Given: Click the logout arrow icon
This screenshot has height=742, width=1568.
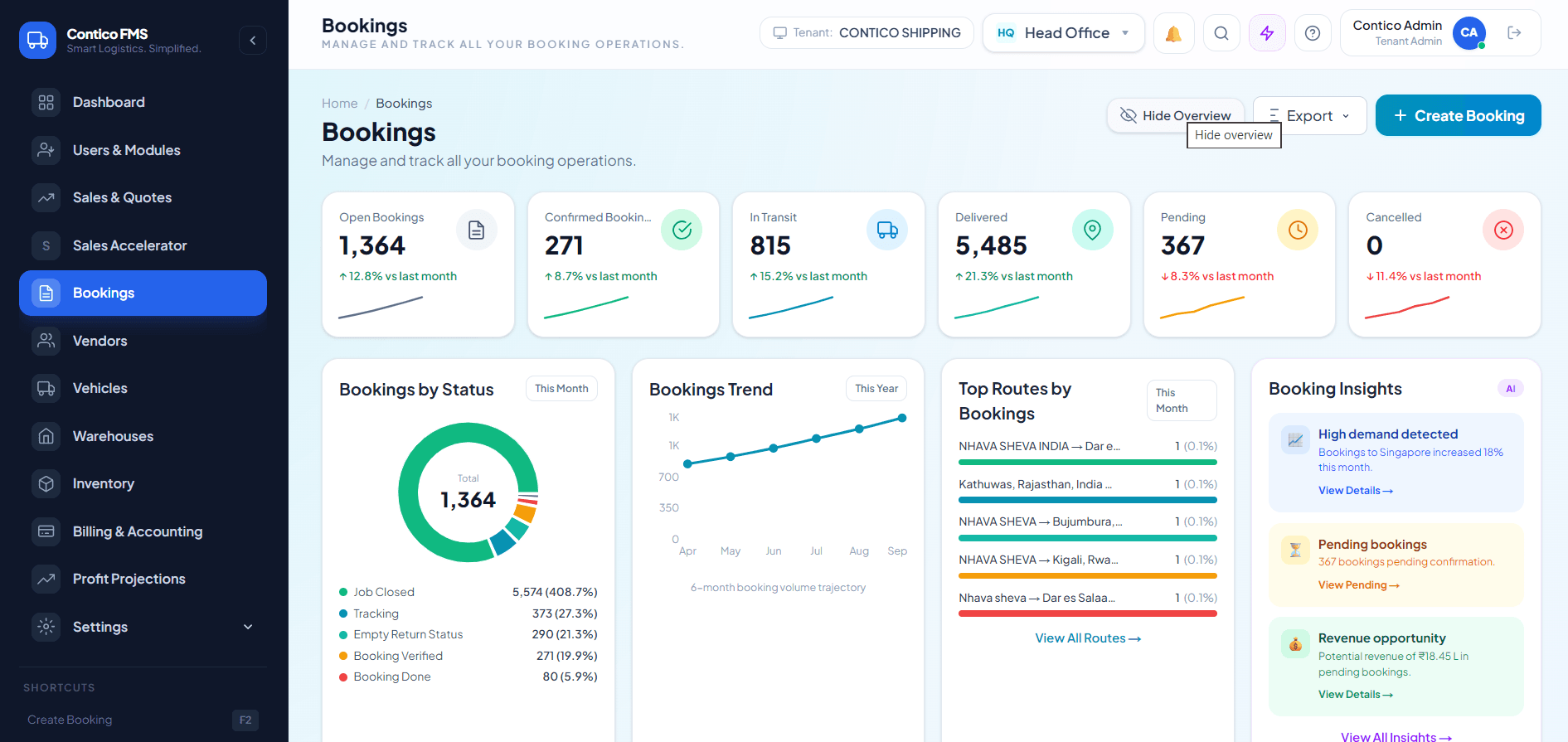Looking at the screenshot, I should tap(1514, 32).
